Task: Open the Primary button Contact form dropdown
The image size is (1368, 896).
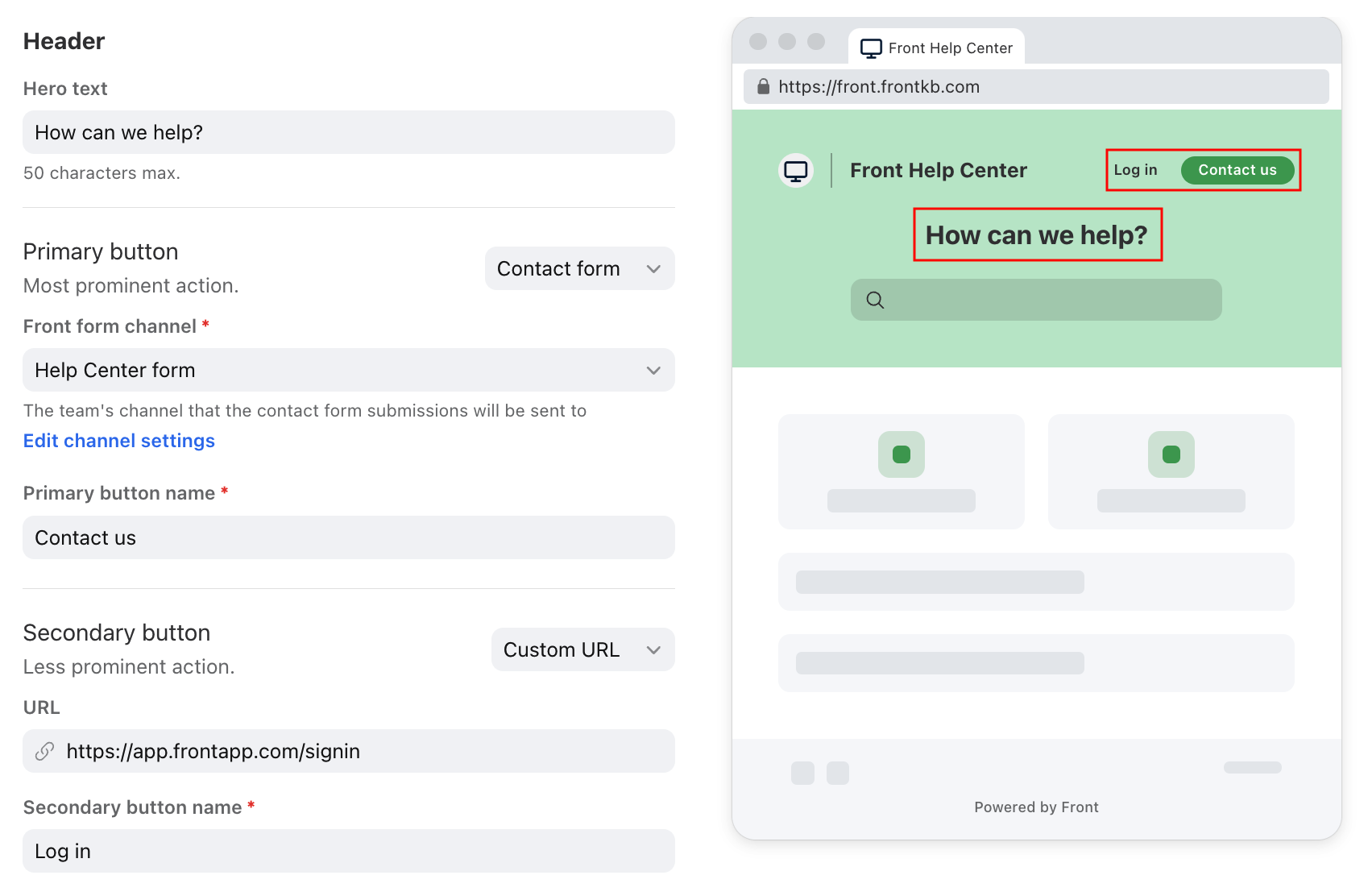Action: 579,268
